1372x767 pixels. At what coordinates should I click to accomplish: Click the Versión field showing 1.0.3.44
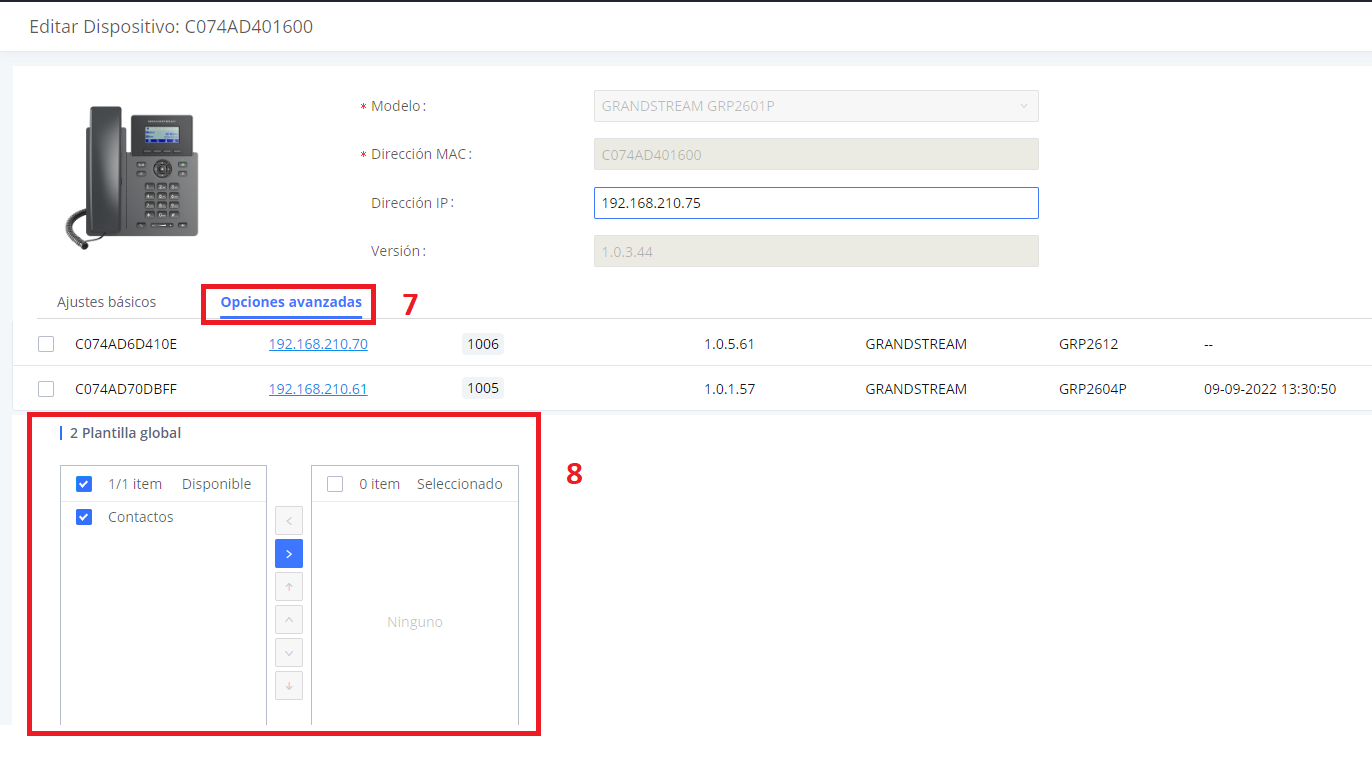tap(815, 250)
